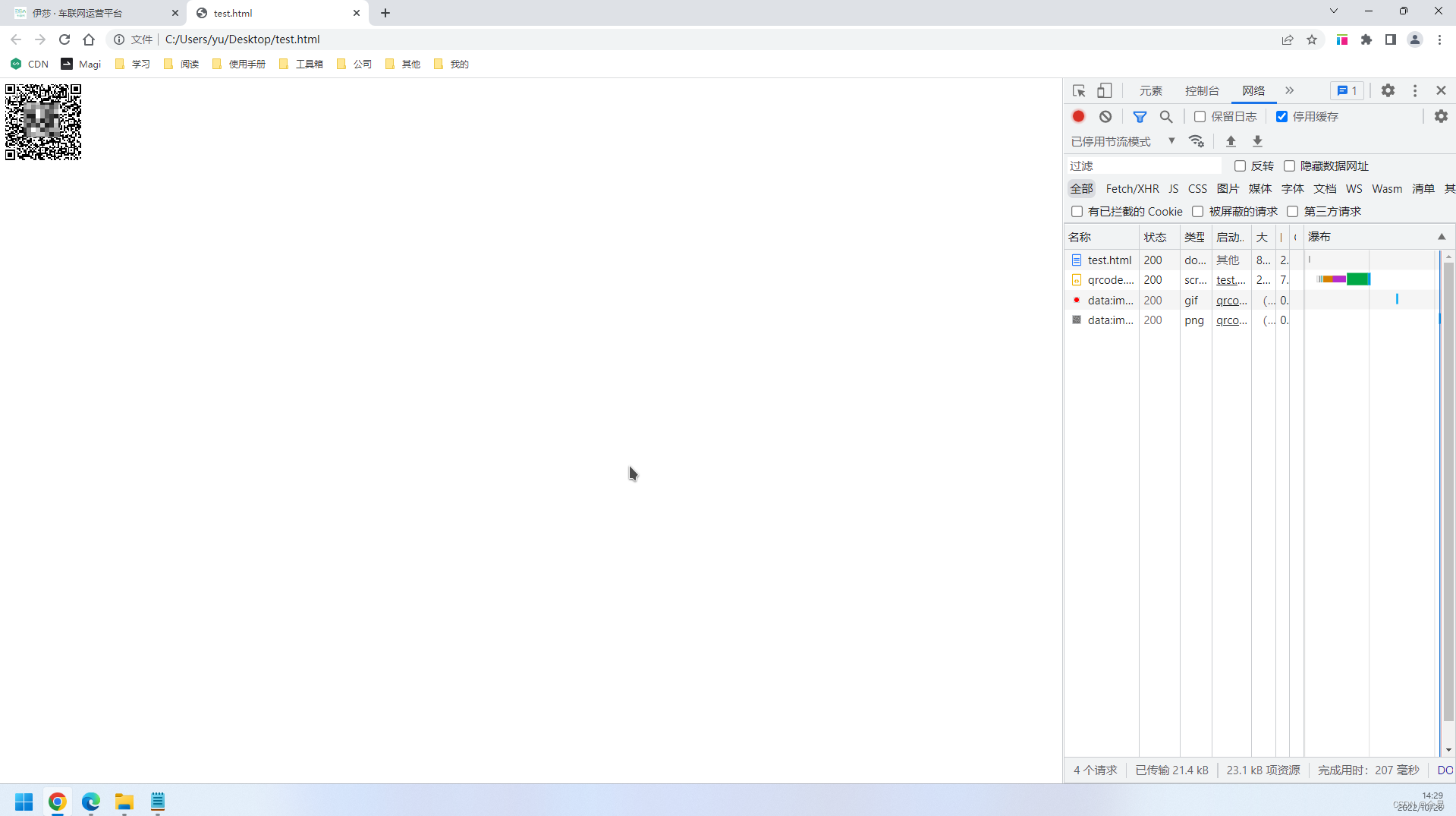Click the network table vertical scrollbar
Viewport: 1456px width, 816px height.
(x=1448, y=493)
